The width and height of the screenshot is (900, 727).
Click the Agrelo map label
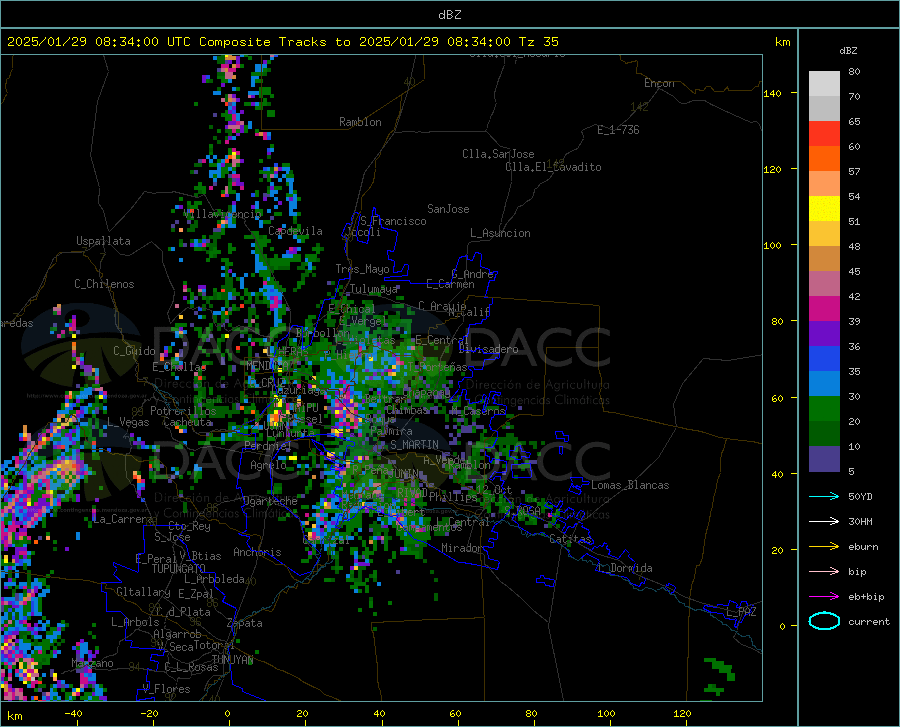[268, 465]
